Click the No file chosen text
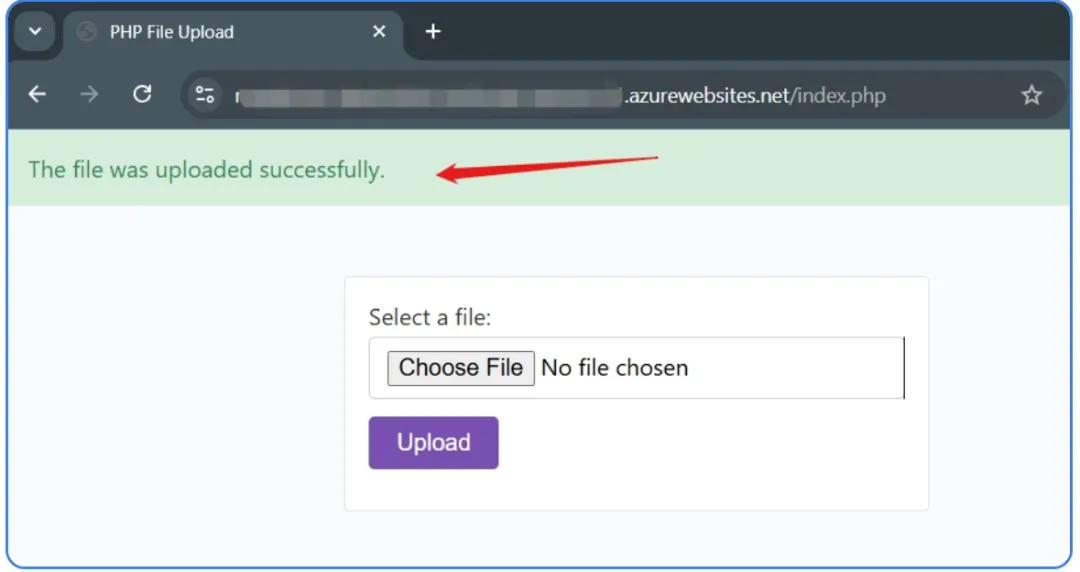Viewport: 1080px width, 572px height. pos(614,368)
